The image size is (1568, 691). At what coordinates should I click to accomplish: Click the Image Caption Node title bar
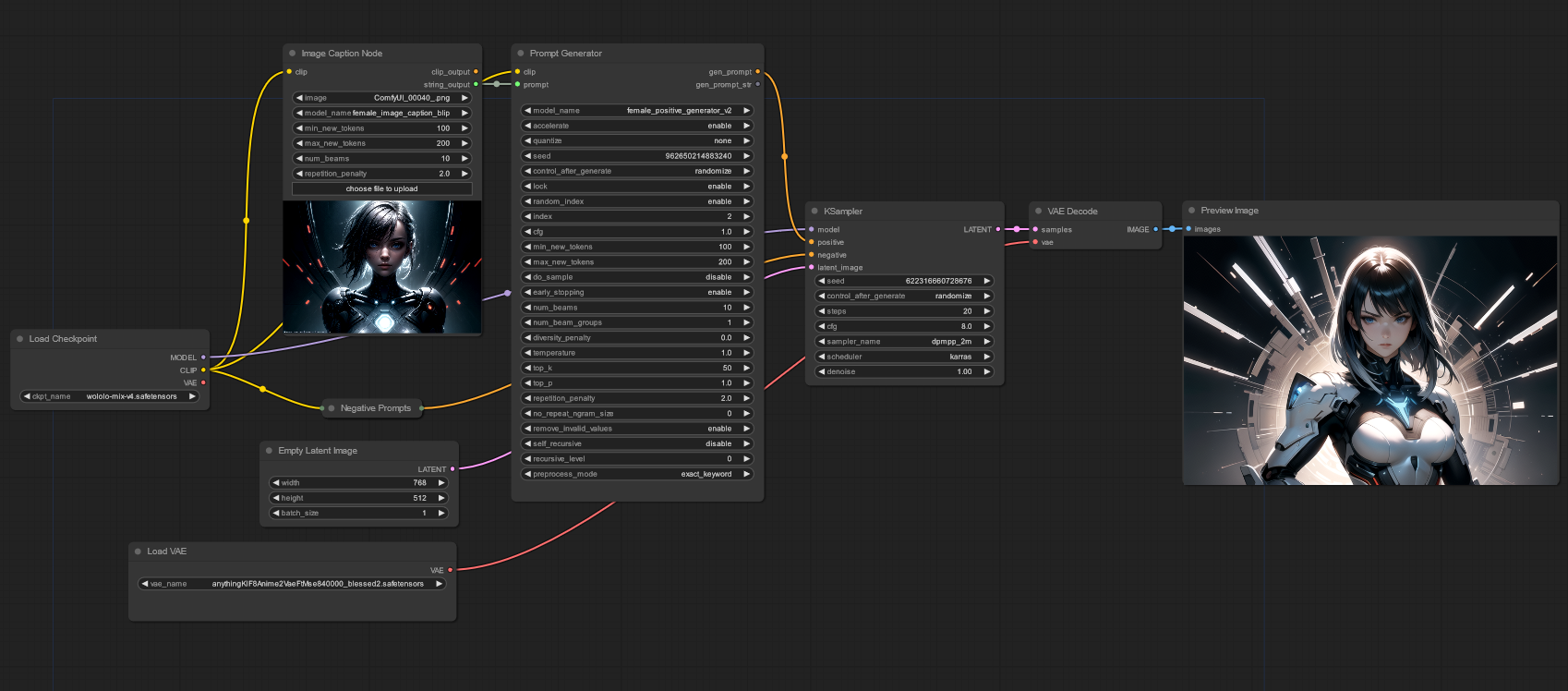382,54
